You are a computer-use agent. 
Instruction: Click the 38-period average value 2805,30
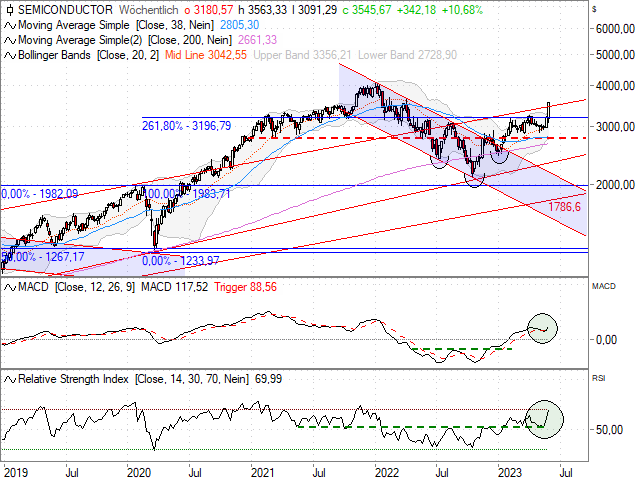pos(240,25)
